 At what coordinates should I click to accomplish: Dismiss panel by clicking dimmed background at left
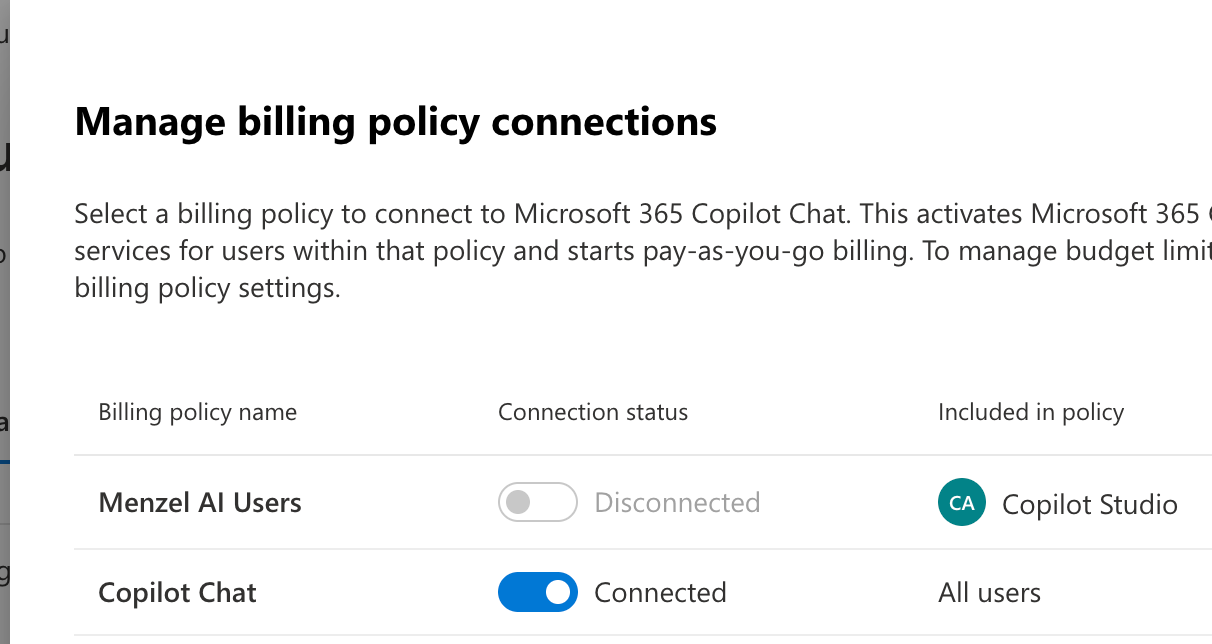[x=4, y=320]
